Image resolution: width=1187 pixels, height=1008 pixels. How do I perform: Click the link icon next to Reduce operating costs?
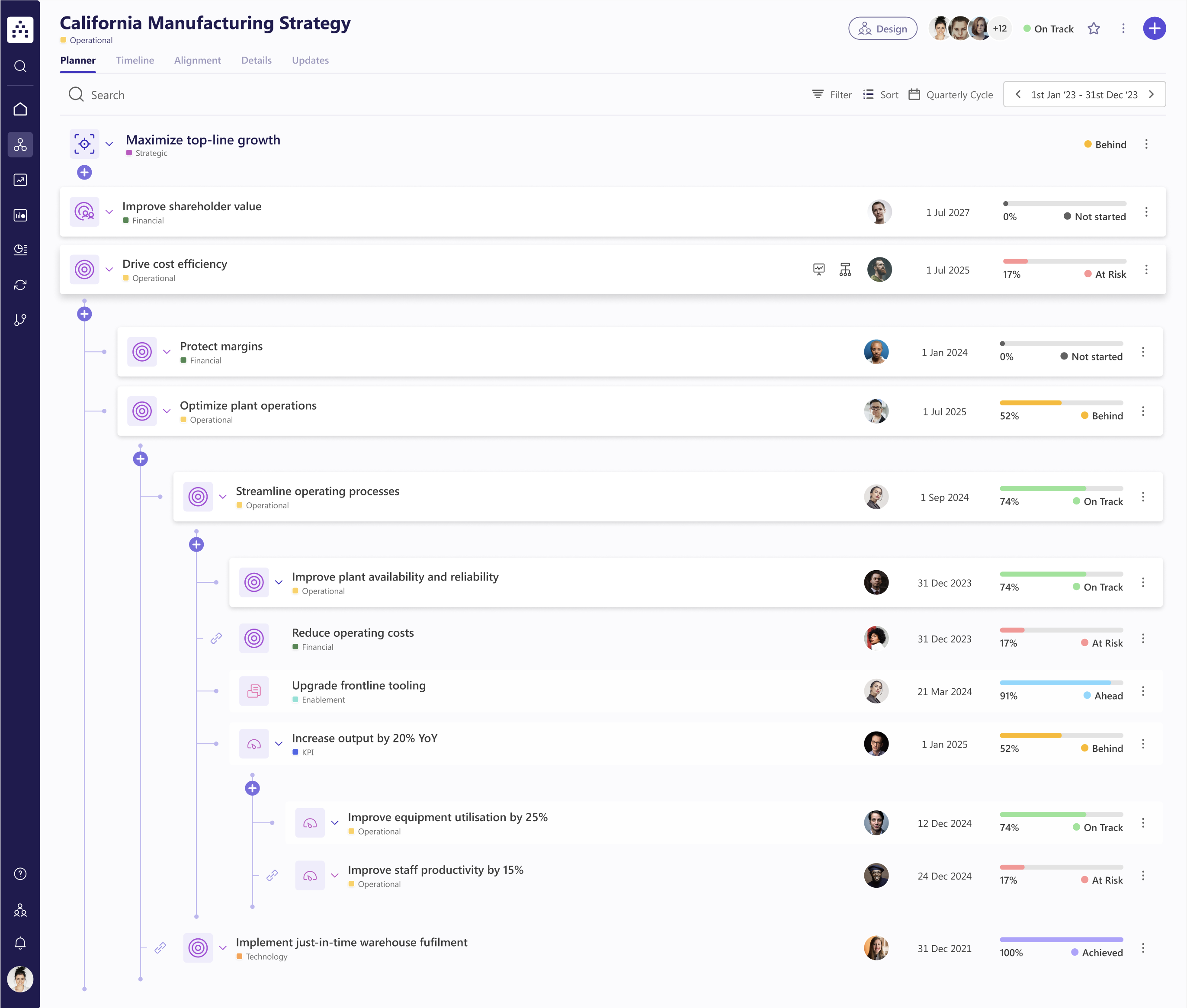pyautogui.click(x=216, y=638)
